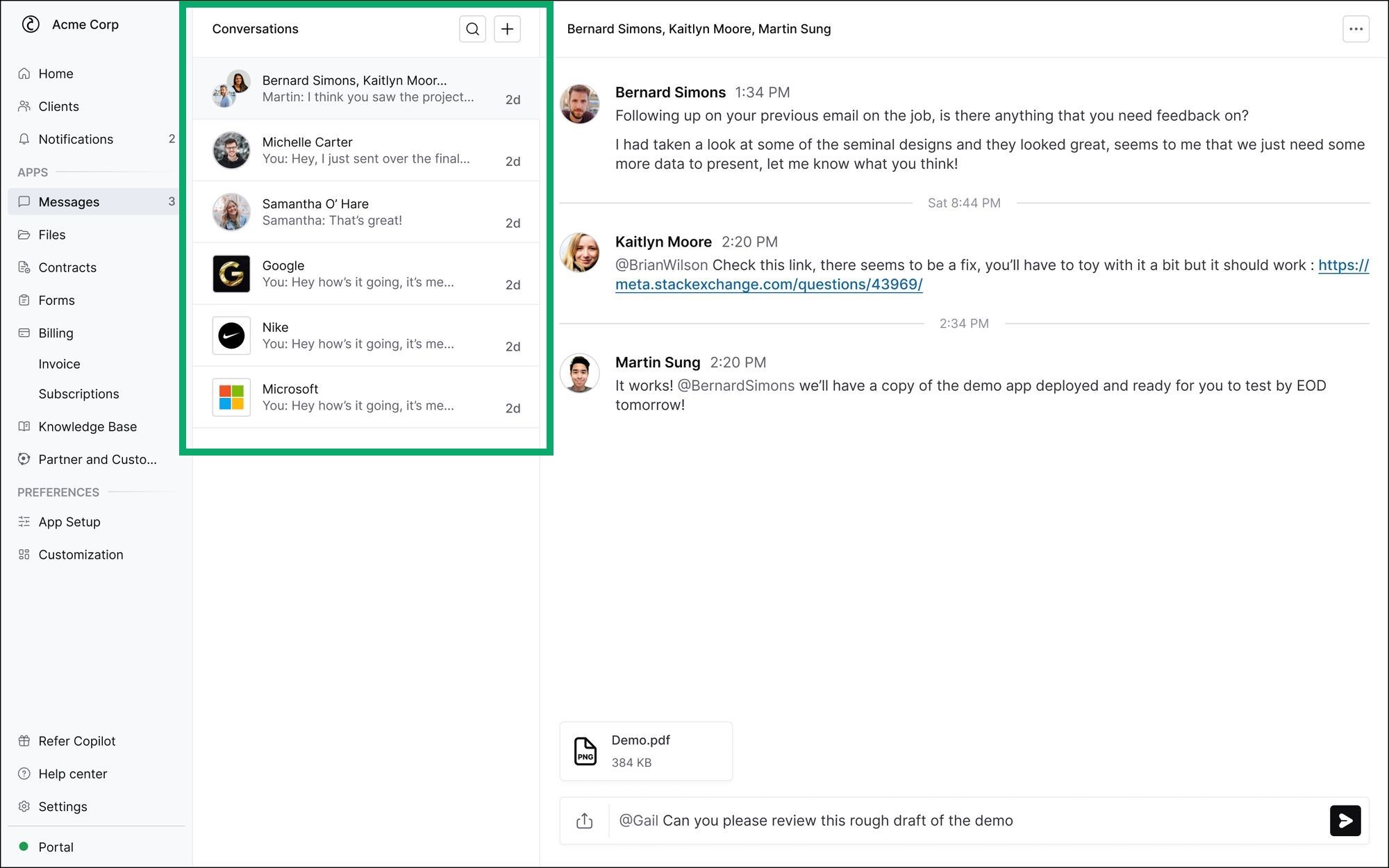Open Clients in the sidebar
Screen dimensions: 1389x868
(x=58, y=106)
